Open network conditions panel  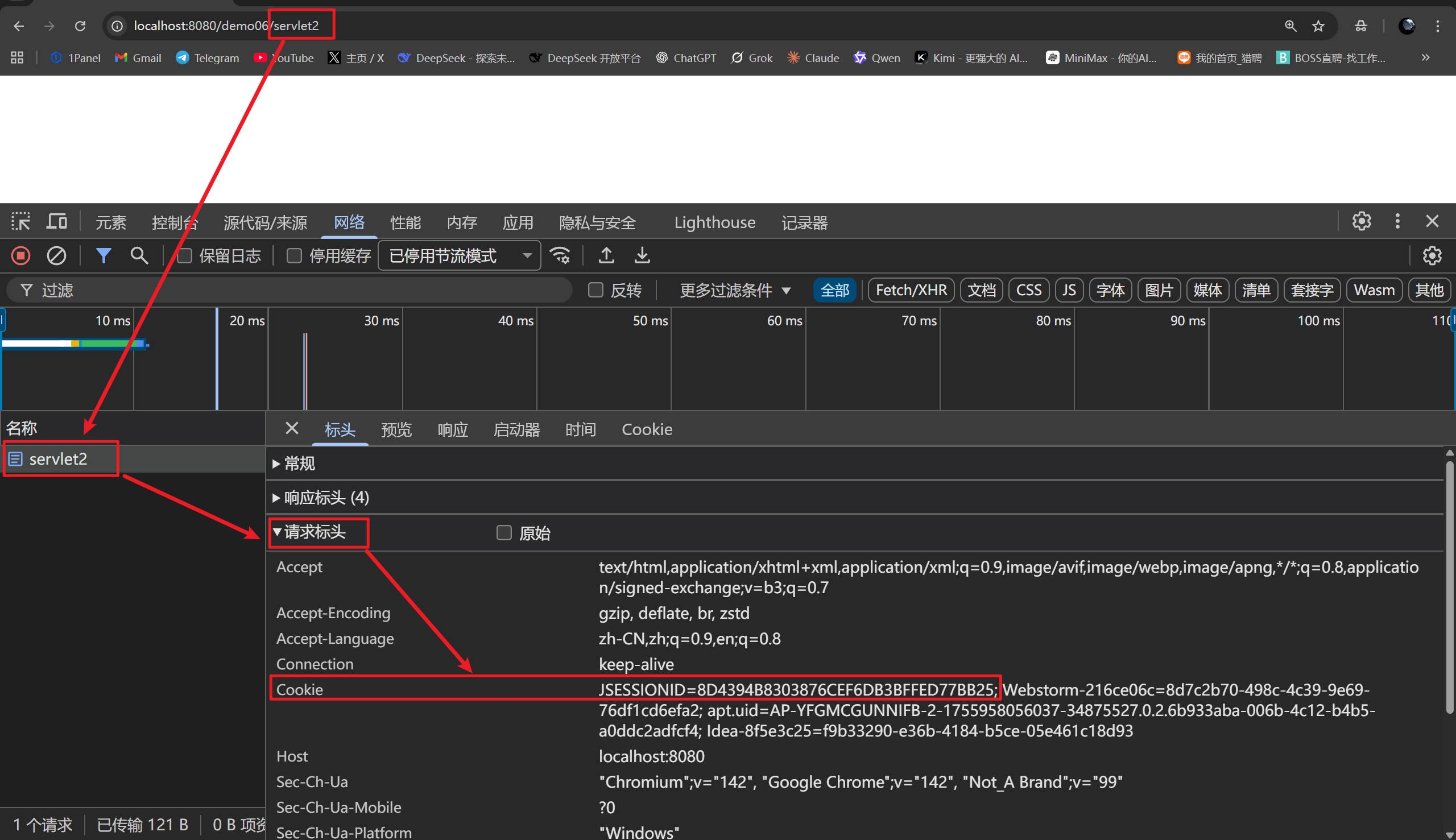point(560,255)
